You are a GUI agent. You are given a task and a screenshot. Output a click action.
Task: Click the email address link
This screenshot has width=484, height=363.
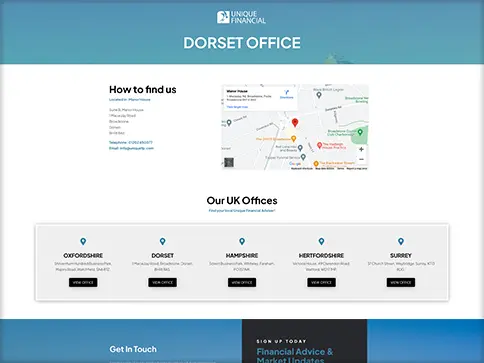[137, 148]
